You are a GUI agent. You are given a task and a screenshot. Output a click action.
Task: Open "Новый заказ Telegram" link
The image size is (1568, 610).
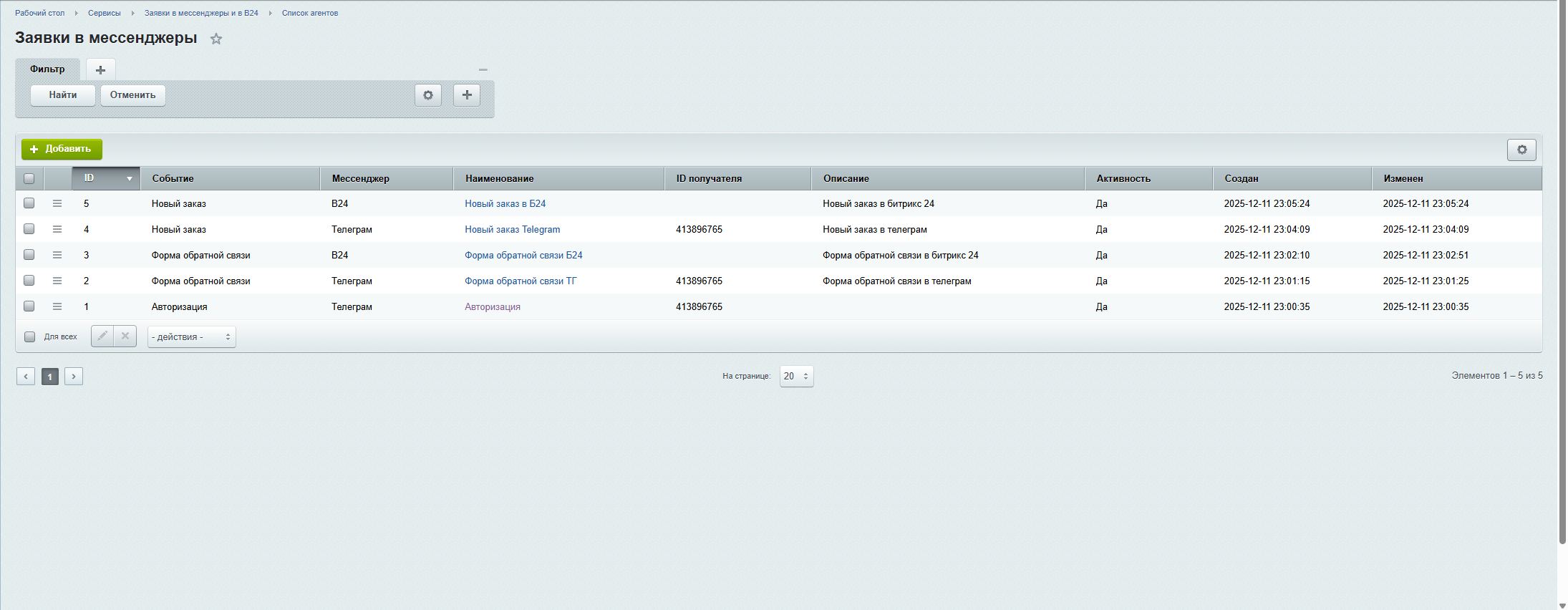click(512, 230)
